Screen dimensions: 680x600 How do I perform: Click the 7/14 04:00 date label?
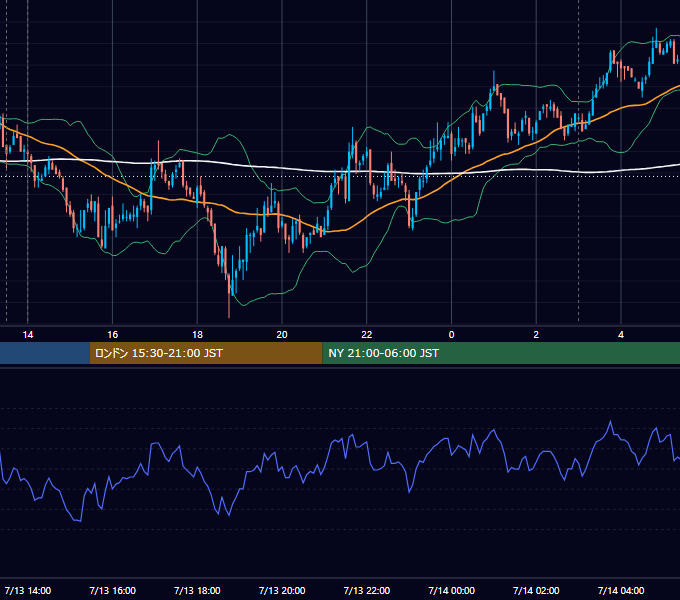point(621,590)
